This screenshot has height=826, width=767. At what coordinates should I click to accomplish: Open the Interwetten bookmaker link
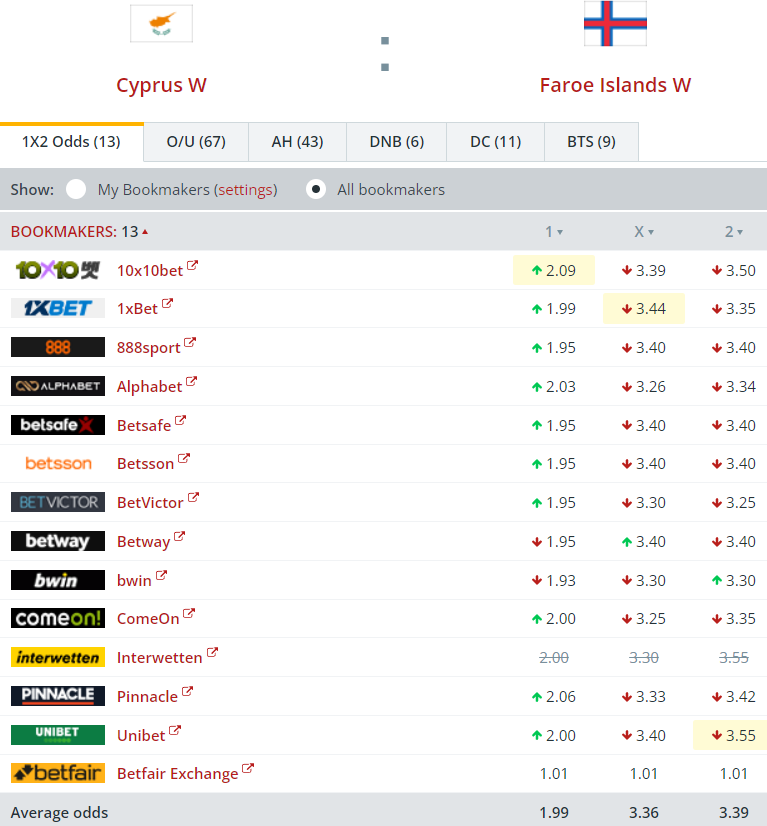(160, 658)
